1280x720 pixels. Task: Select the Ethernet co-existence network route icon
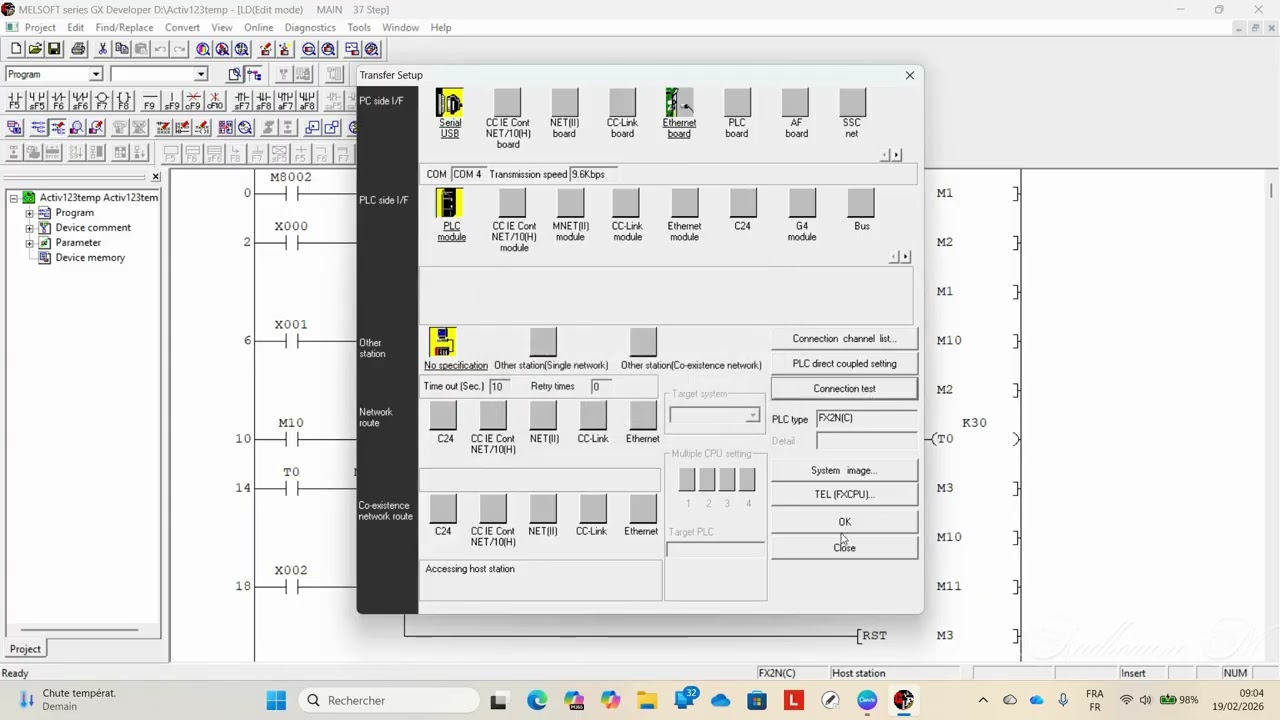point(643,508)
